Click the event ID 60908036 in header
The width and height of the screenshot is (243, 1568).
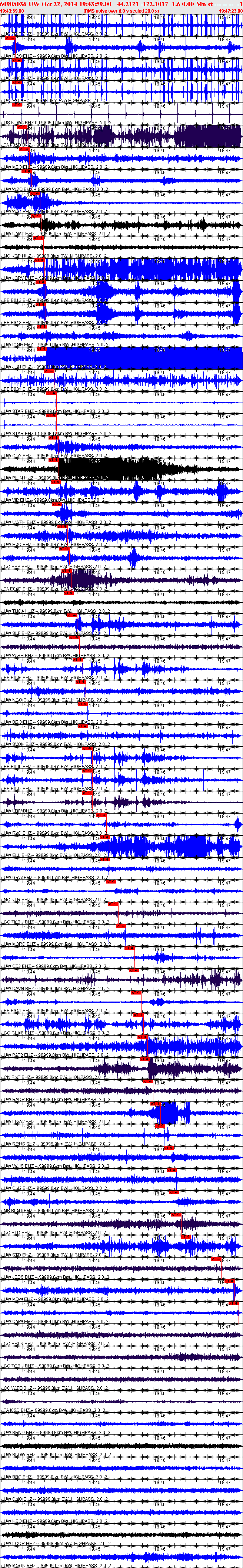coord(13,4)
